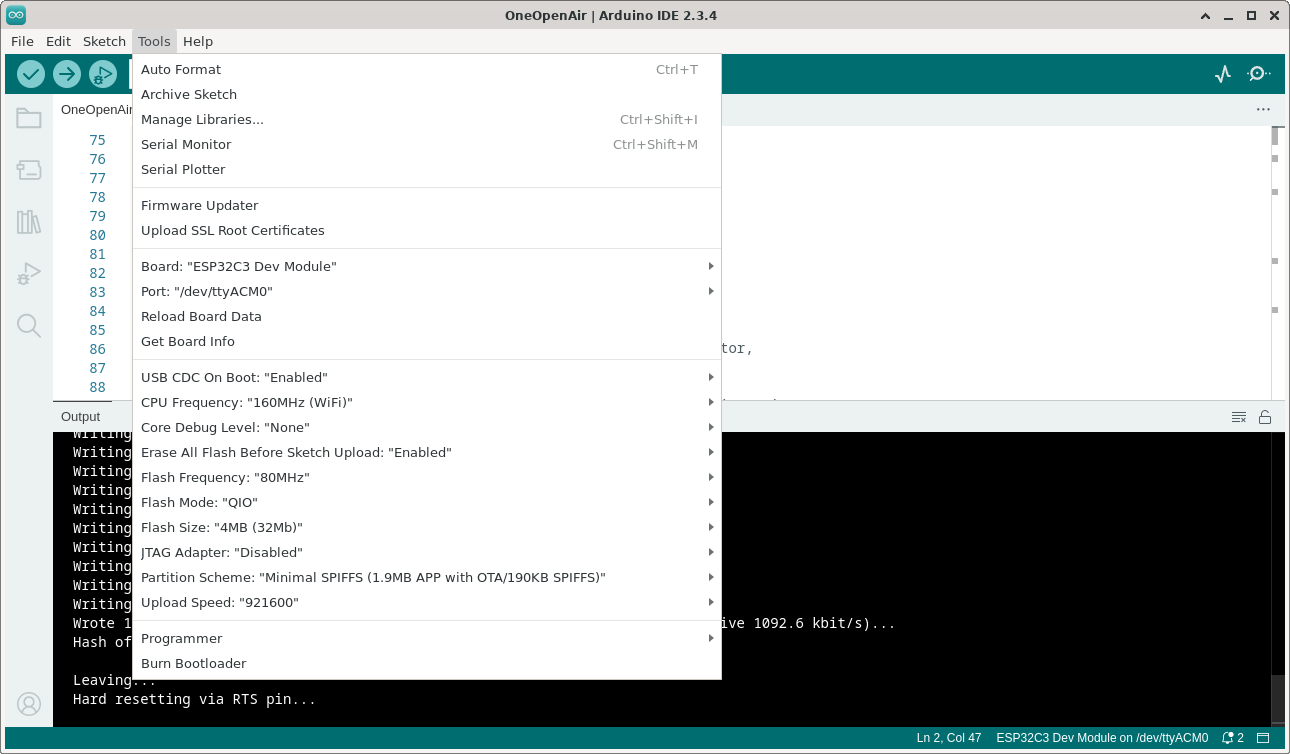
Task: Expand Flash Frequency options
Action: click(427, 477)
